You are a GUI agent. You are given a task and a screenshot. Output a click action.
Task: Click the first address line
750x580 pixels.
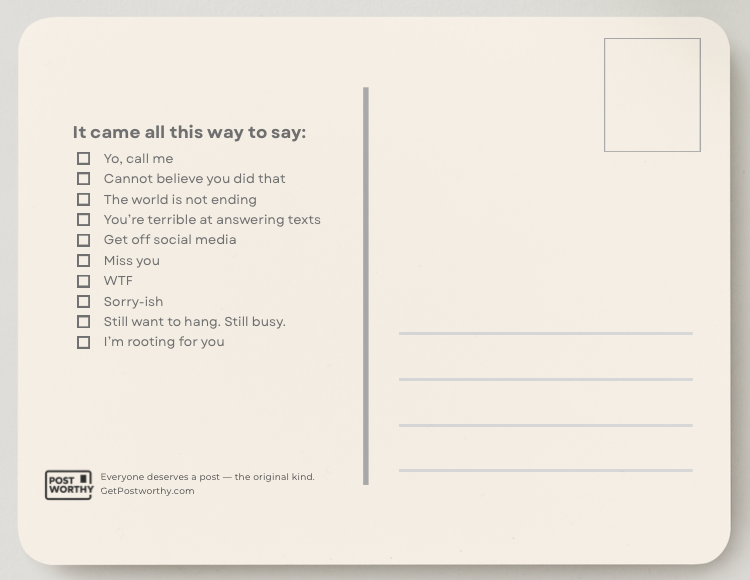(545, 333)
